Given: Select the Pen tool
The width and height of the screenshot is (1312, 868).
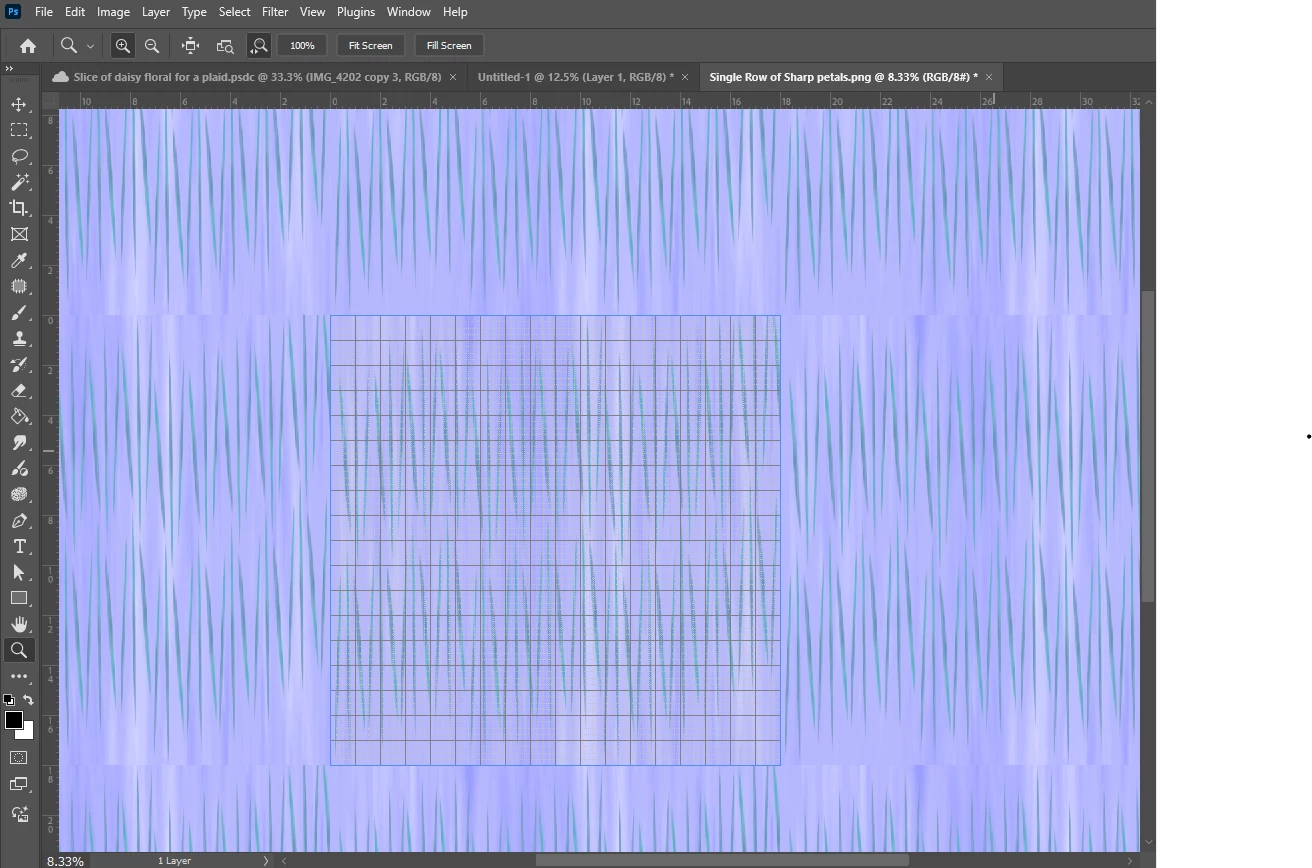Looking at the screenshot, I should (x=19, y=520).
